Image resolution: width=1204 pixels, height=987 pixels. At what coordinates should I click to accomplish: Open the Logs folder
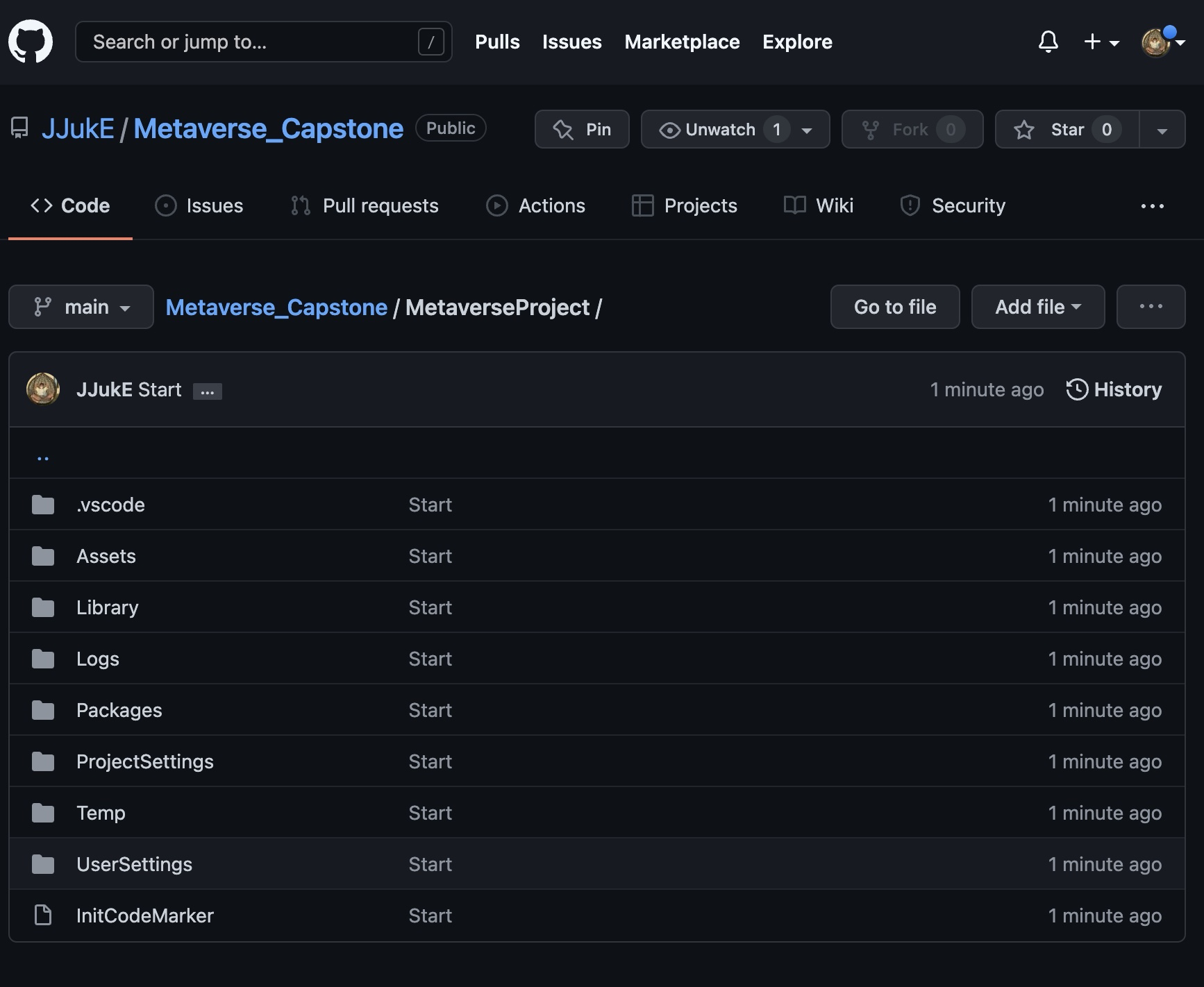tap(98, 659)
